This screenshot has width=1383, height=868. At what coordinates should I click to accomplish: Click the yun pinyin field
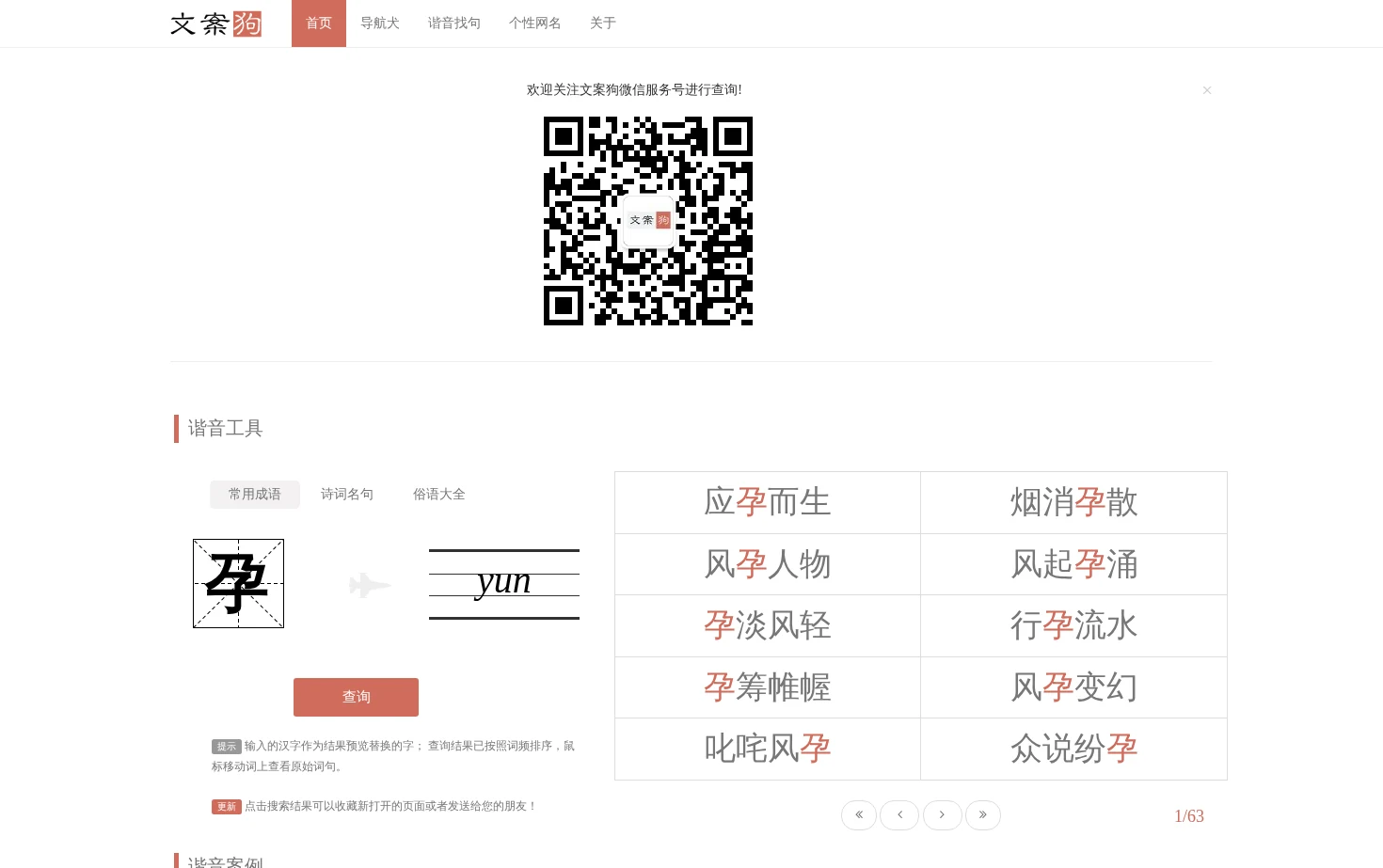coord(504,584)
